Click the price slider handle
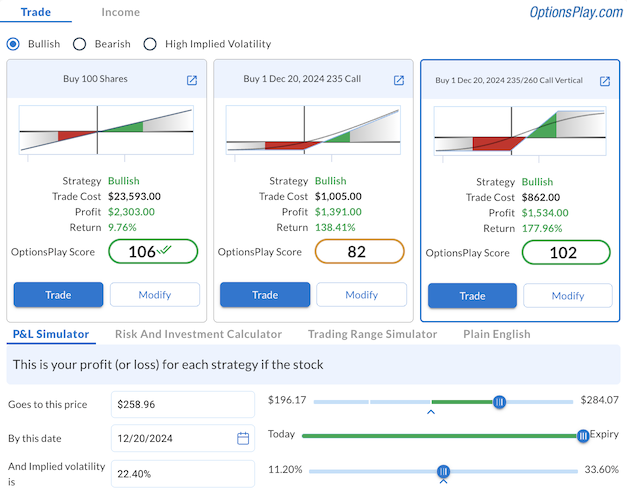 [x=499, y=401]
